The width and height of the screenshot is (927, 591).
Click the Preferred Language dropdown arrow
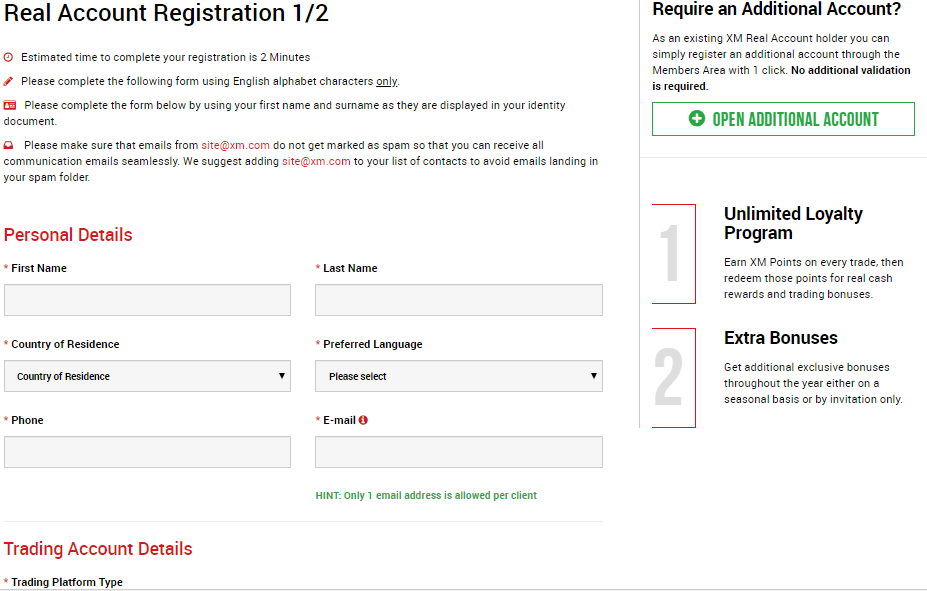pos(594,376)
